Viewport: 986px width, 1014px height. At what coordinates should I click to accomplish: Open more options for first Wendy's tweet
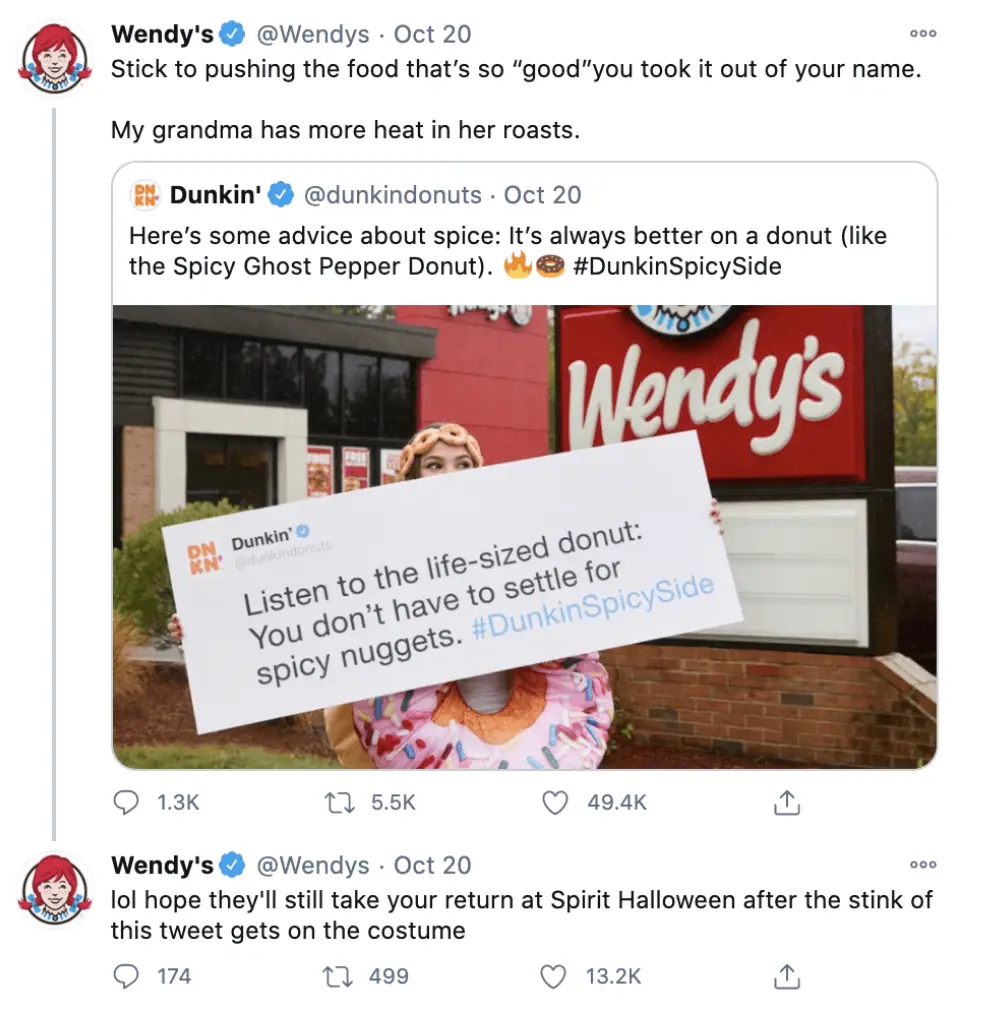(923, 34)
